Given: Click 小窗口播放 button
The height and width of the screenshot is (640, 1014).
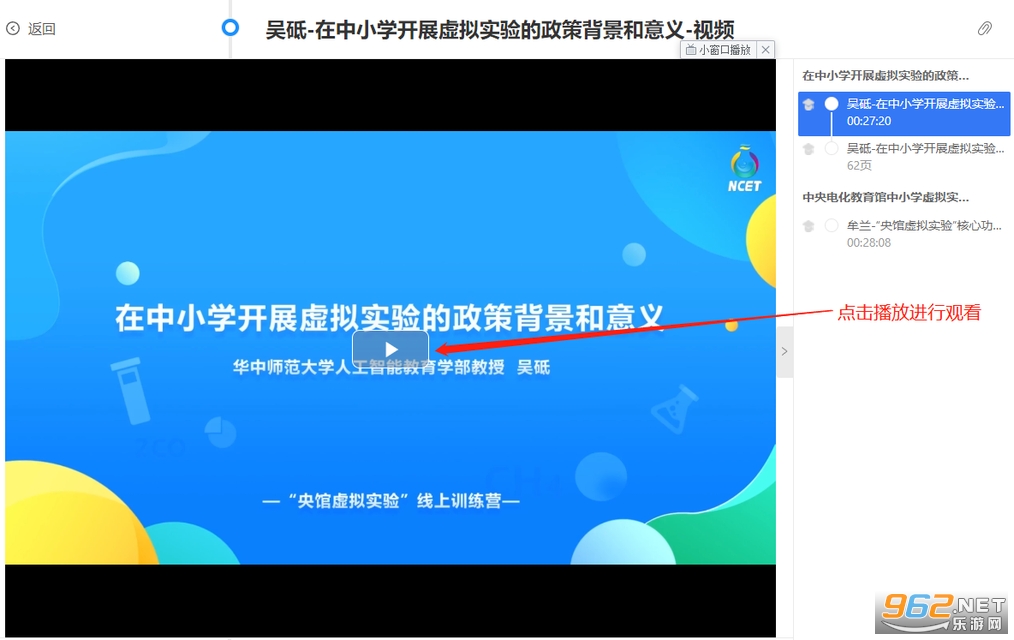Looking at the screenshot, I should (718, 50).
